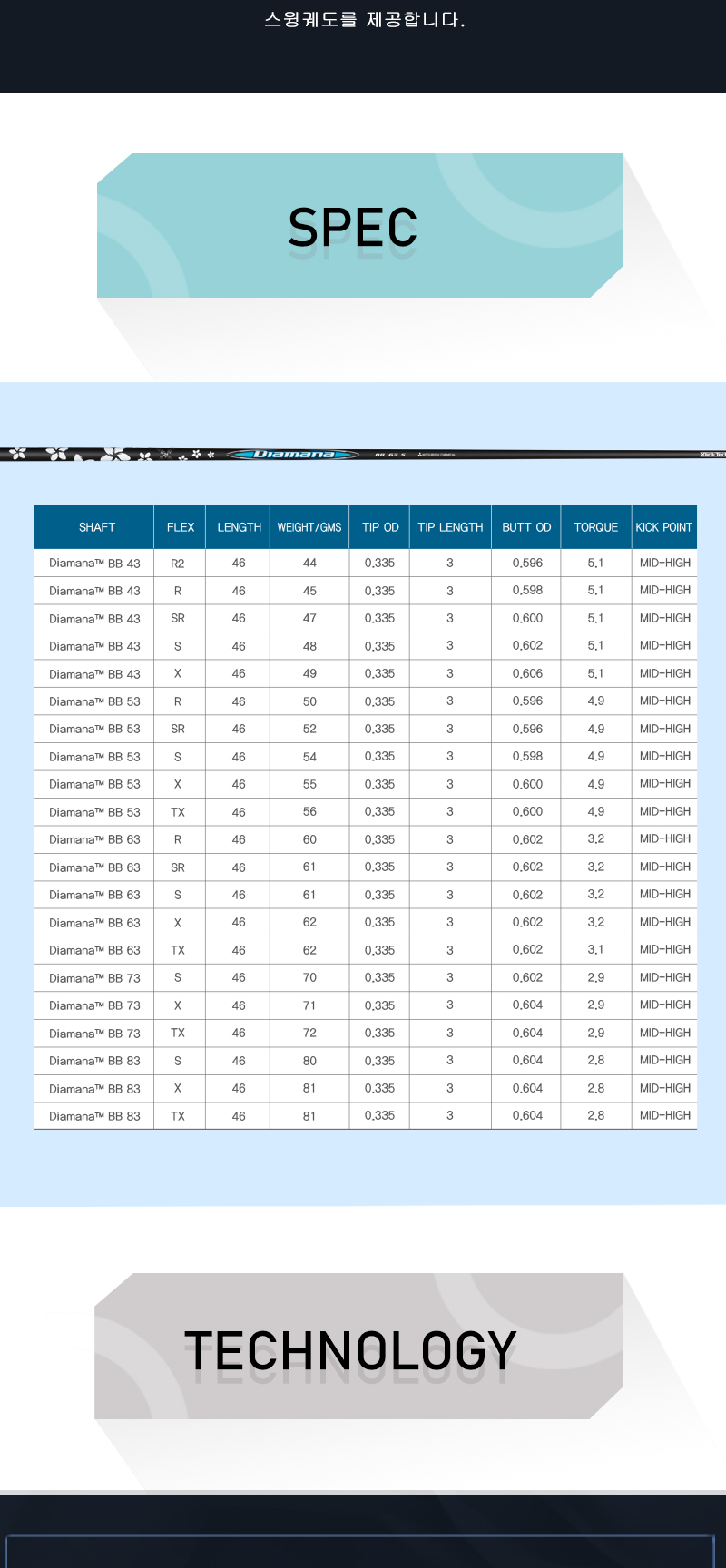Click the butt OD 0.606 cell
726x1568 pixels.
[527, 674]
